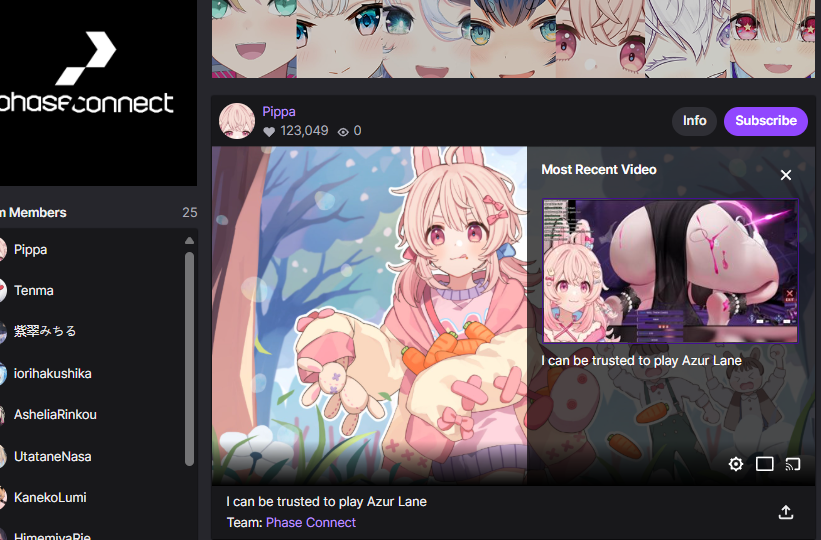
Task: Open the Phase Connect team link
Action: (311, 522)
